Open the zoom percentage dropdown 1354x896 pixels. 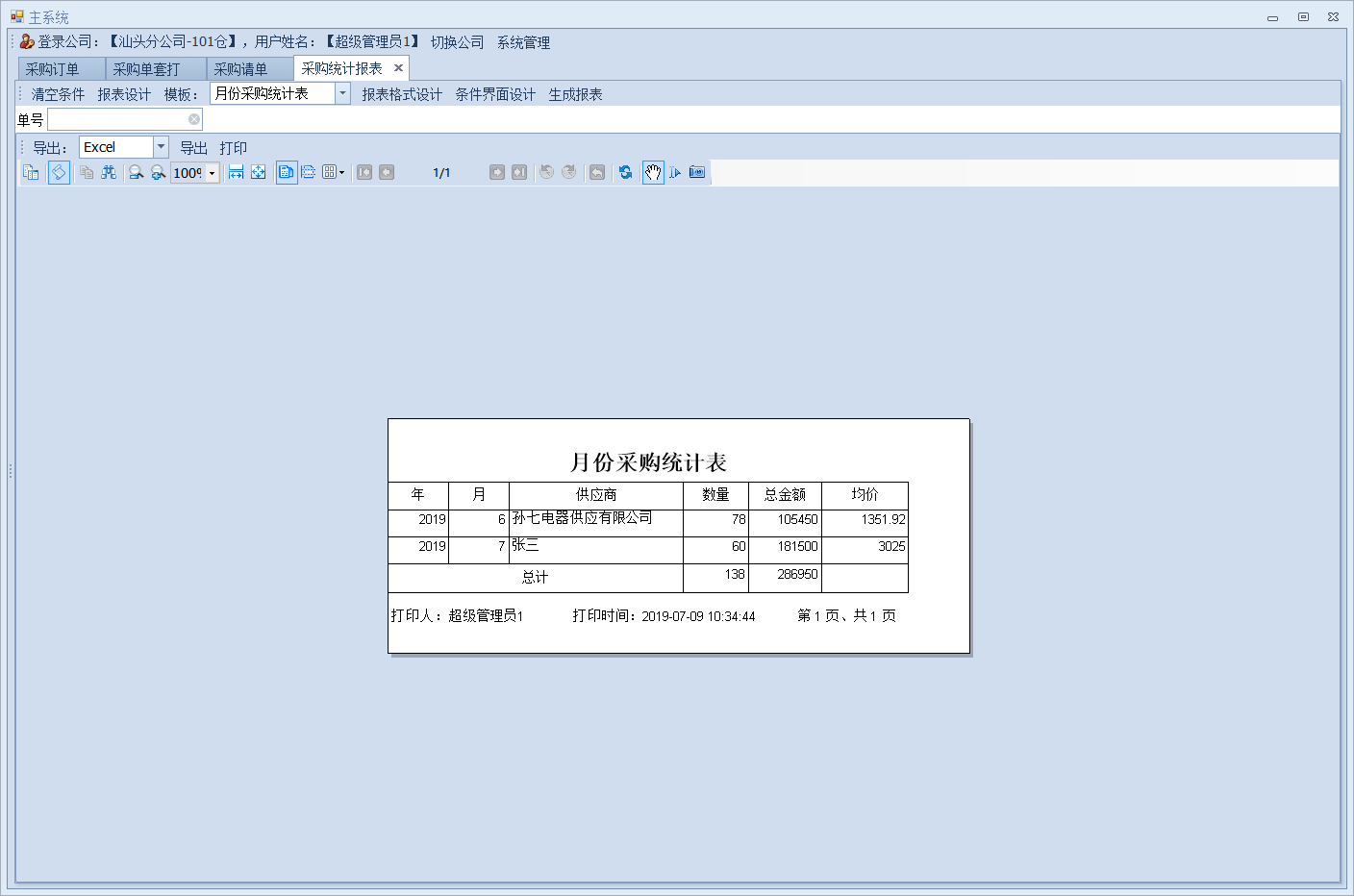[213, 173]
